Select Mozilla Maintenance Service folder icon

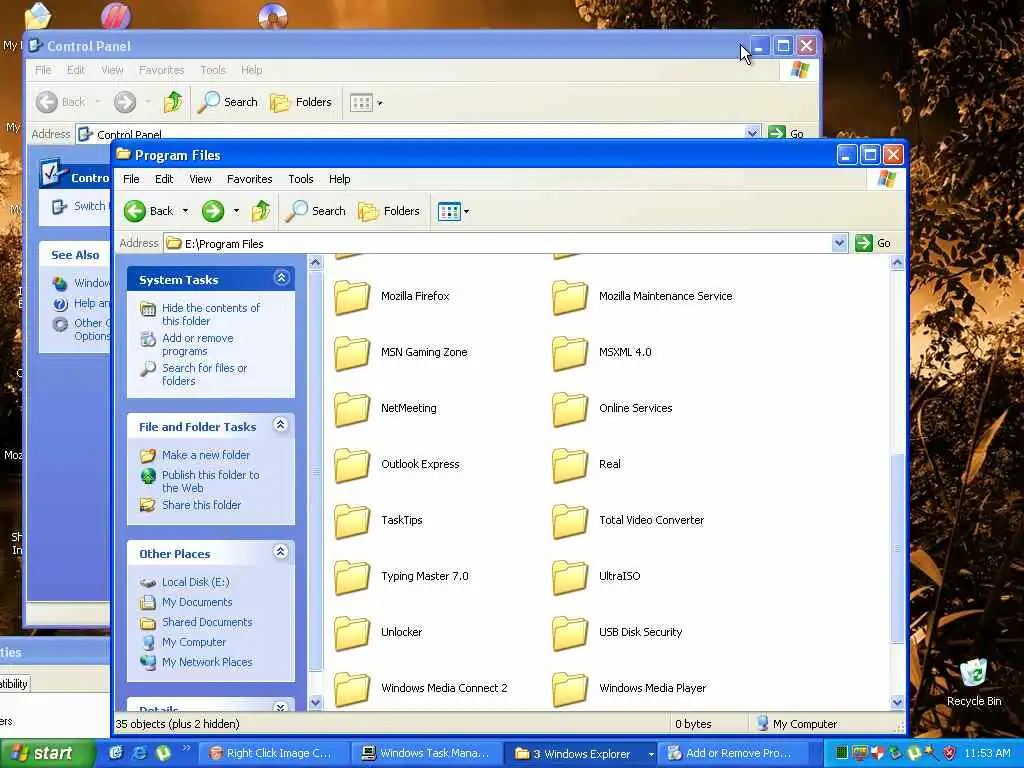click(x=570, y=297)
